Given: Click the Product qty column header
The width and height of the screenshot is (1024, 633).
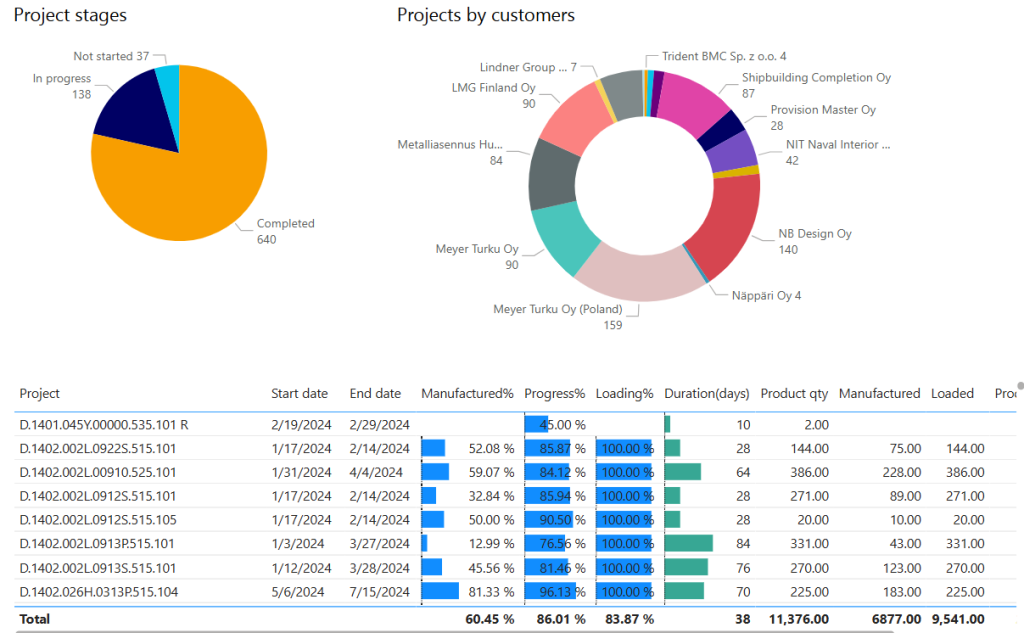Looking at the screenshot, I should (794, 393).
